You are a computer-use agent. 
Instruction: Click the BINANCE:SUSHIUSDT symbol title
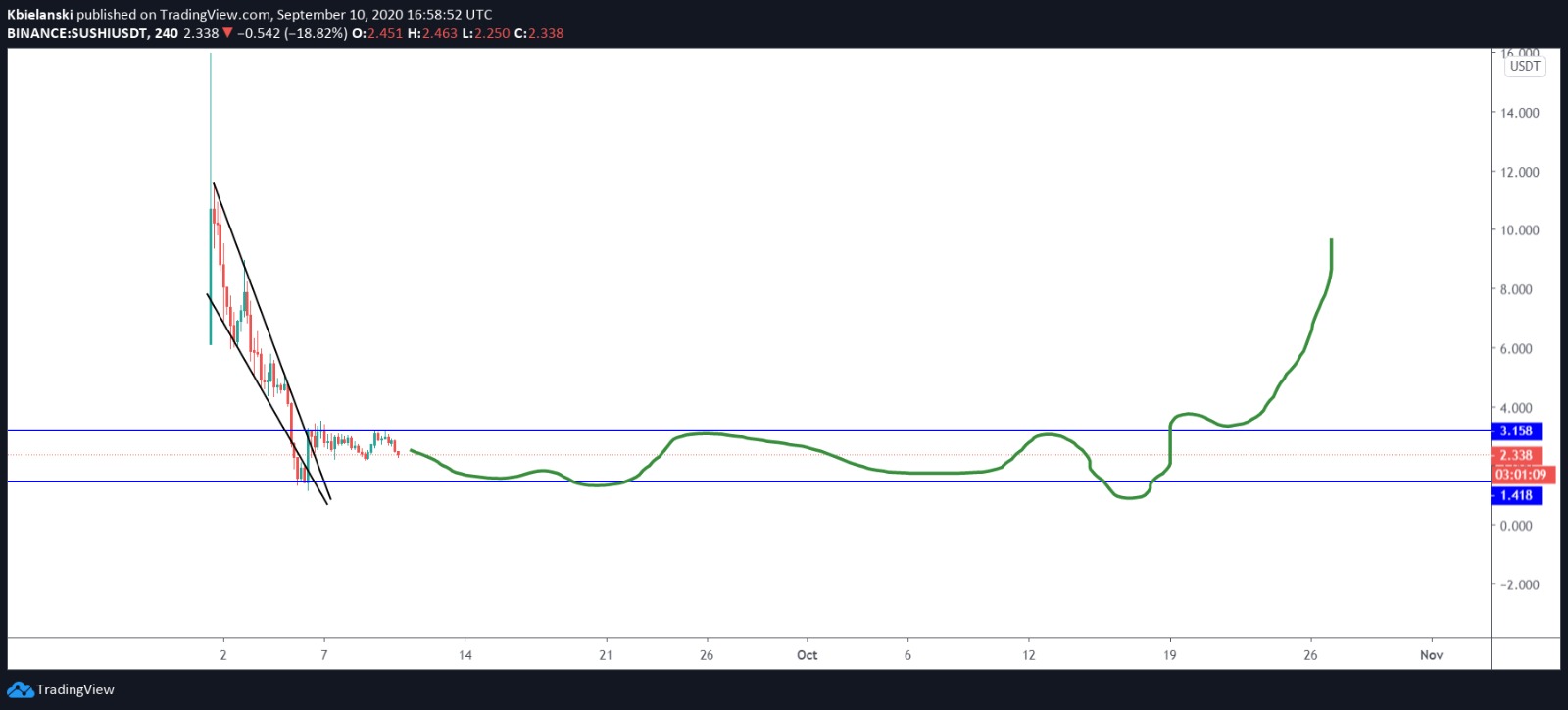click(77, 33)
